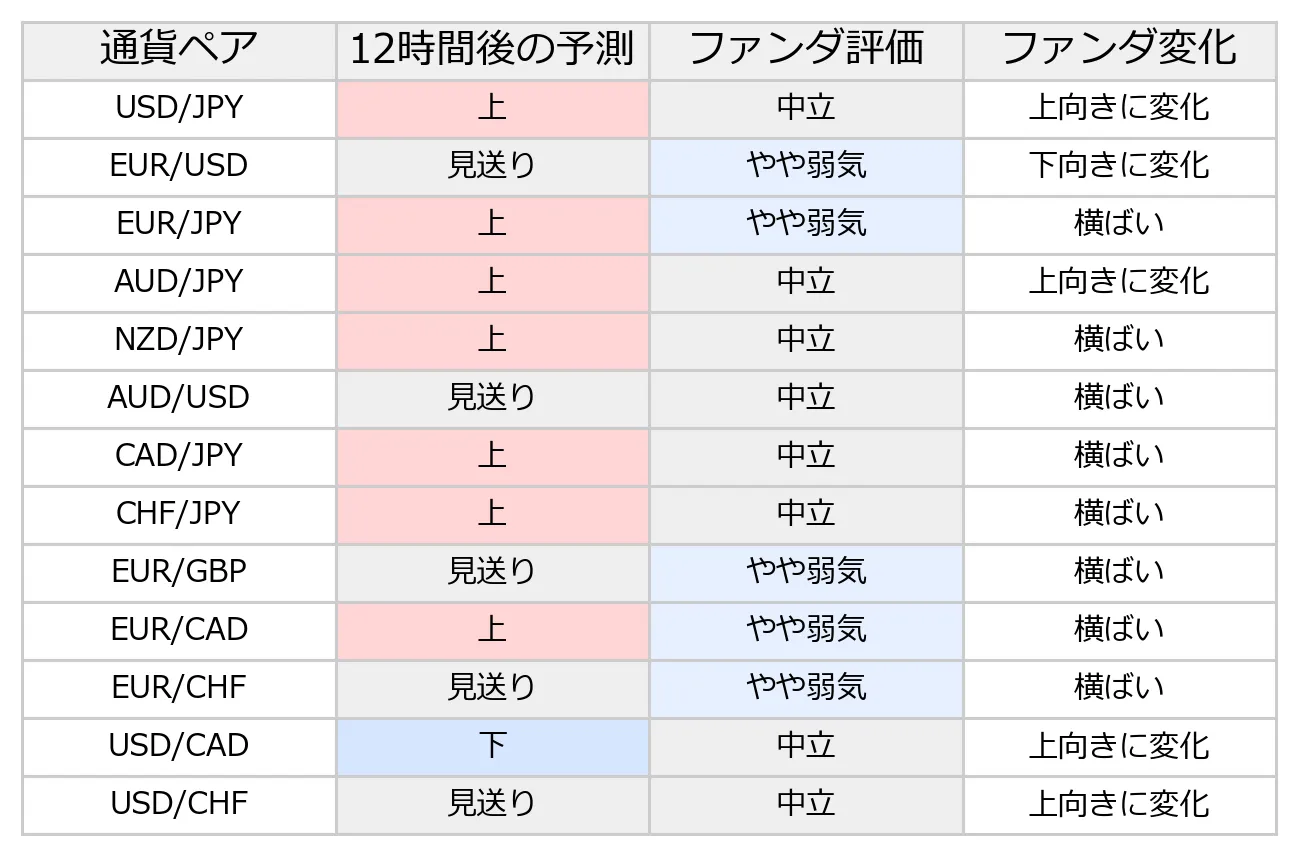Select 中立 rating for CAD/JPY
The width and height of the screenshot is (1297, 856).
(806, 457)
